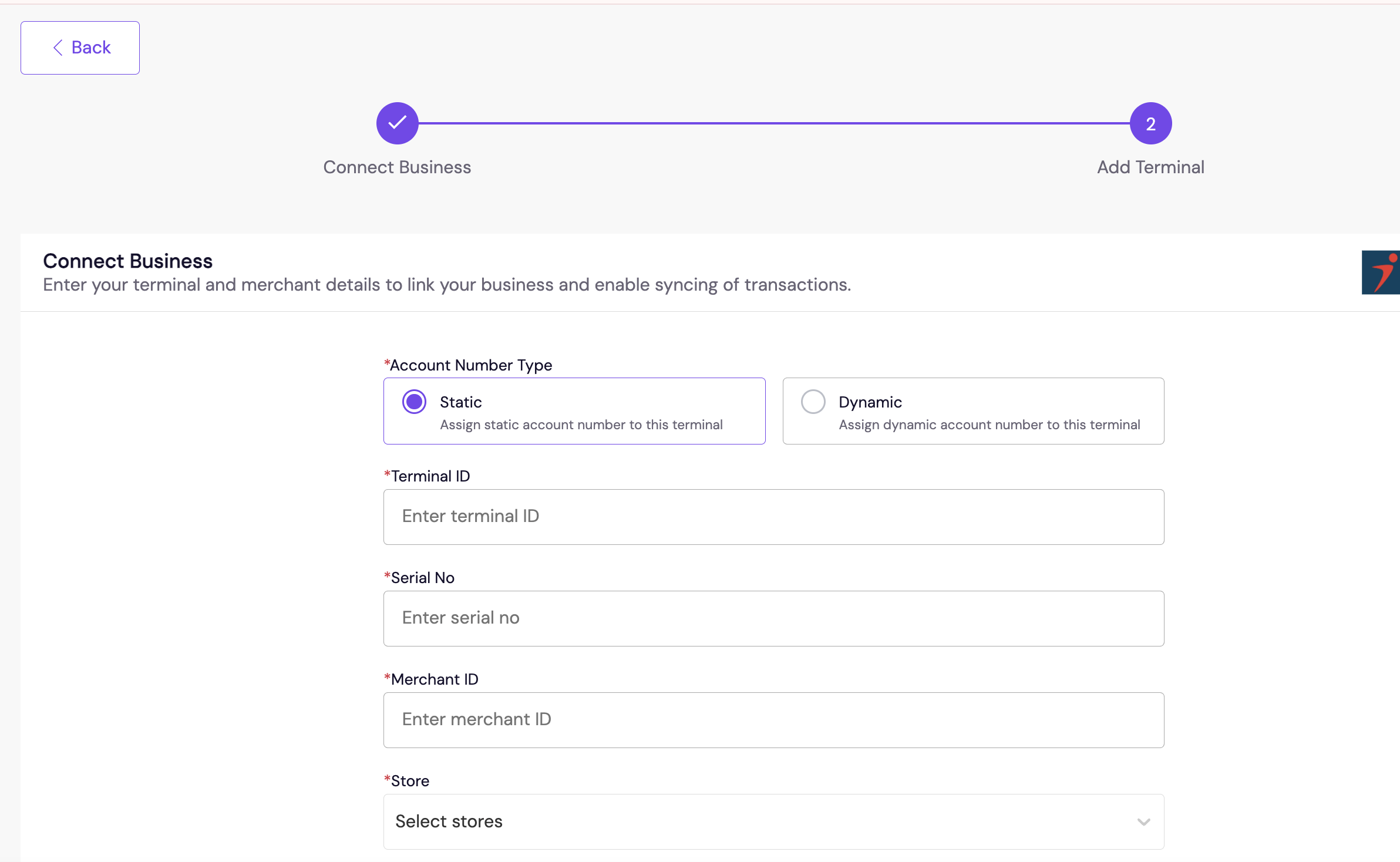Click the Add Terminal step label
This screenshot has width=1400, height=862.
[x=1150, y=167]
